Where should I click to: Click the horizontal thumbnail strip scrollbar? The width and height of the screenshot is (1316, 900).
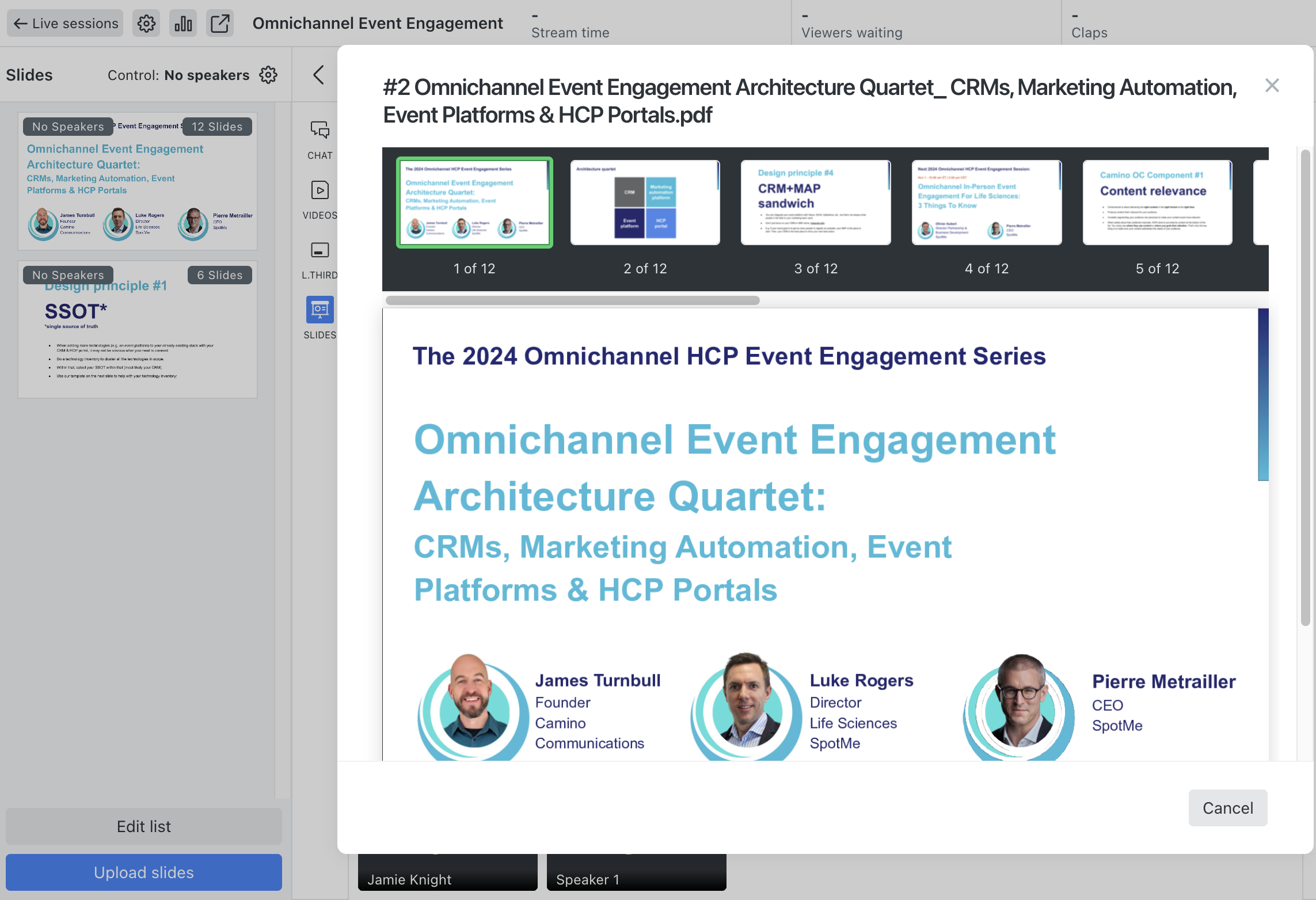tap(573, 300)
